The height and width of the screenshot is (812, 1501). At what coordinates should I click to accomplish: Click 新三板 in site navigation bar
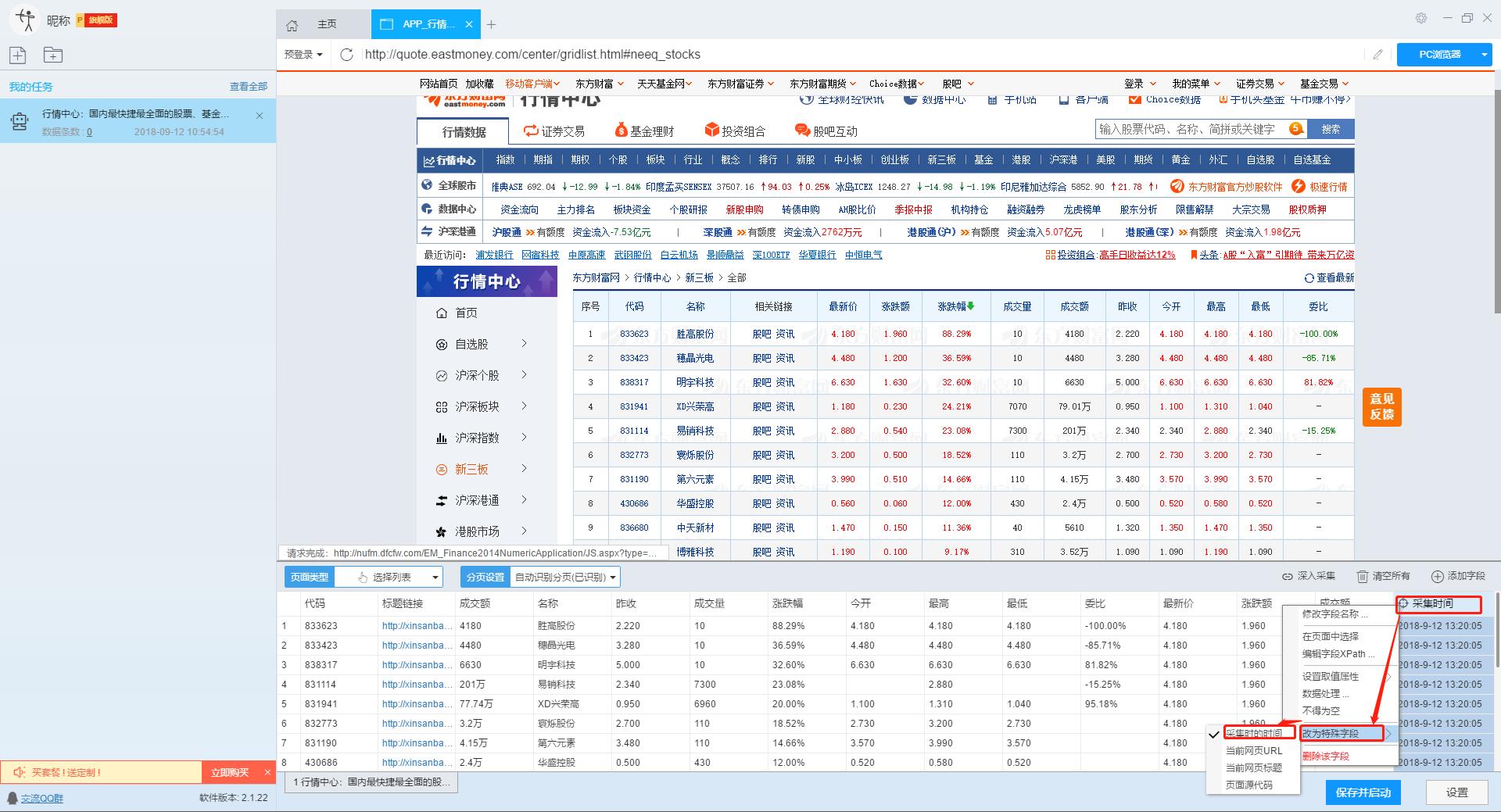click(x=941, y=159)
